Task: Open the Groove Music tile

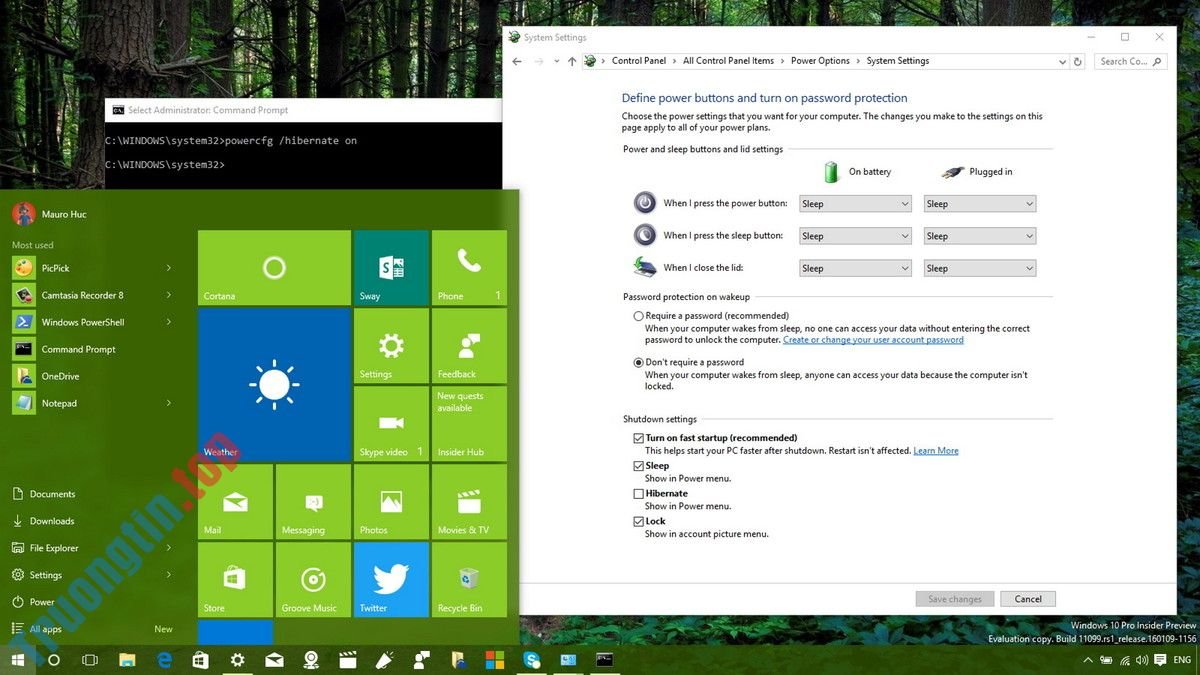Action: coord(313,579)
